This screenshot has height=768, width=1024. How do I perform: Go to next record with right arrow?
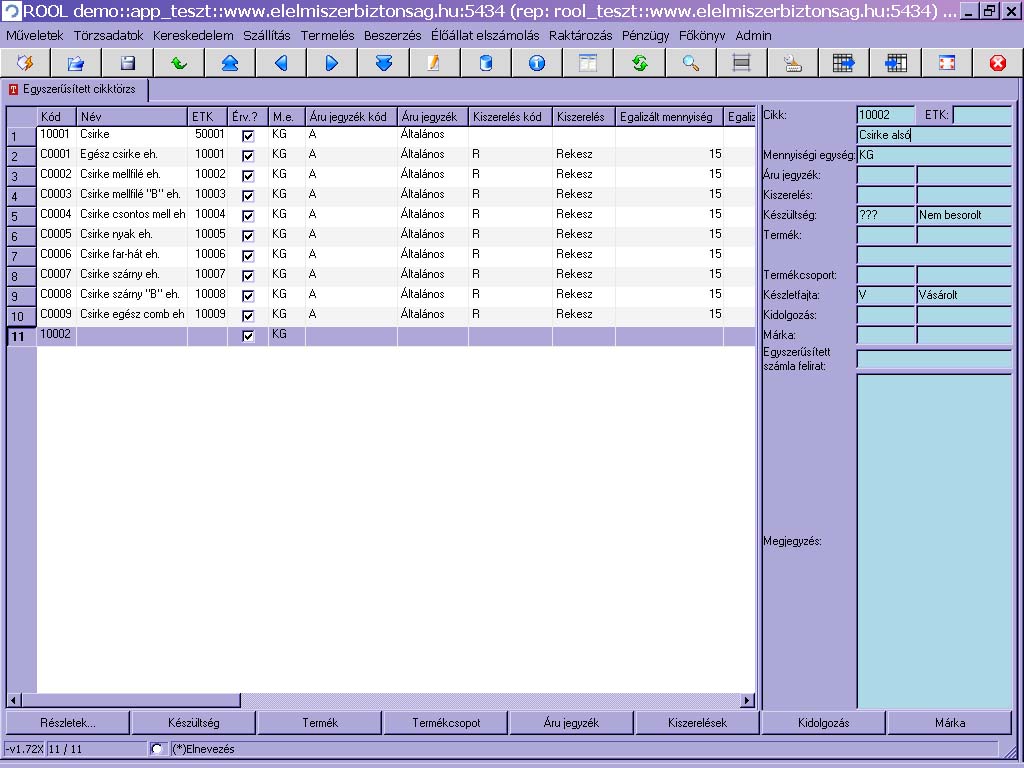coord(332,63)
